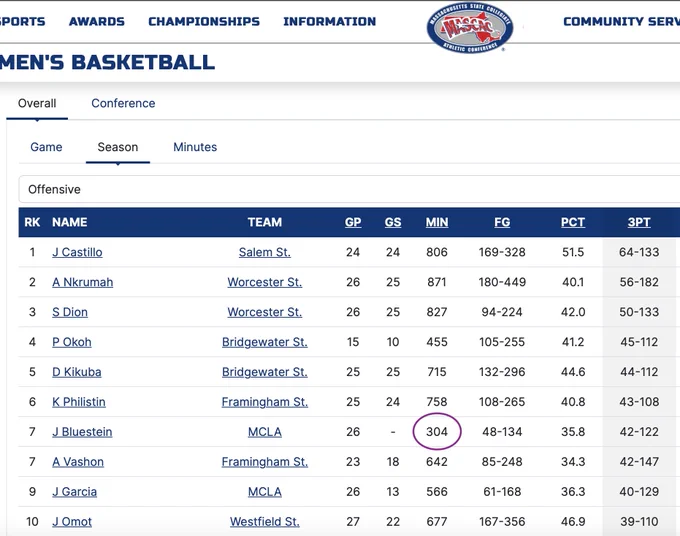The width and height of the screenshot is (680, 536).
Task: Open Worcester St. link in Nkrumah row
Action: click(265, 282)
